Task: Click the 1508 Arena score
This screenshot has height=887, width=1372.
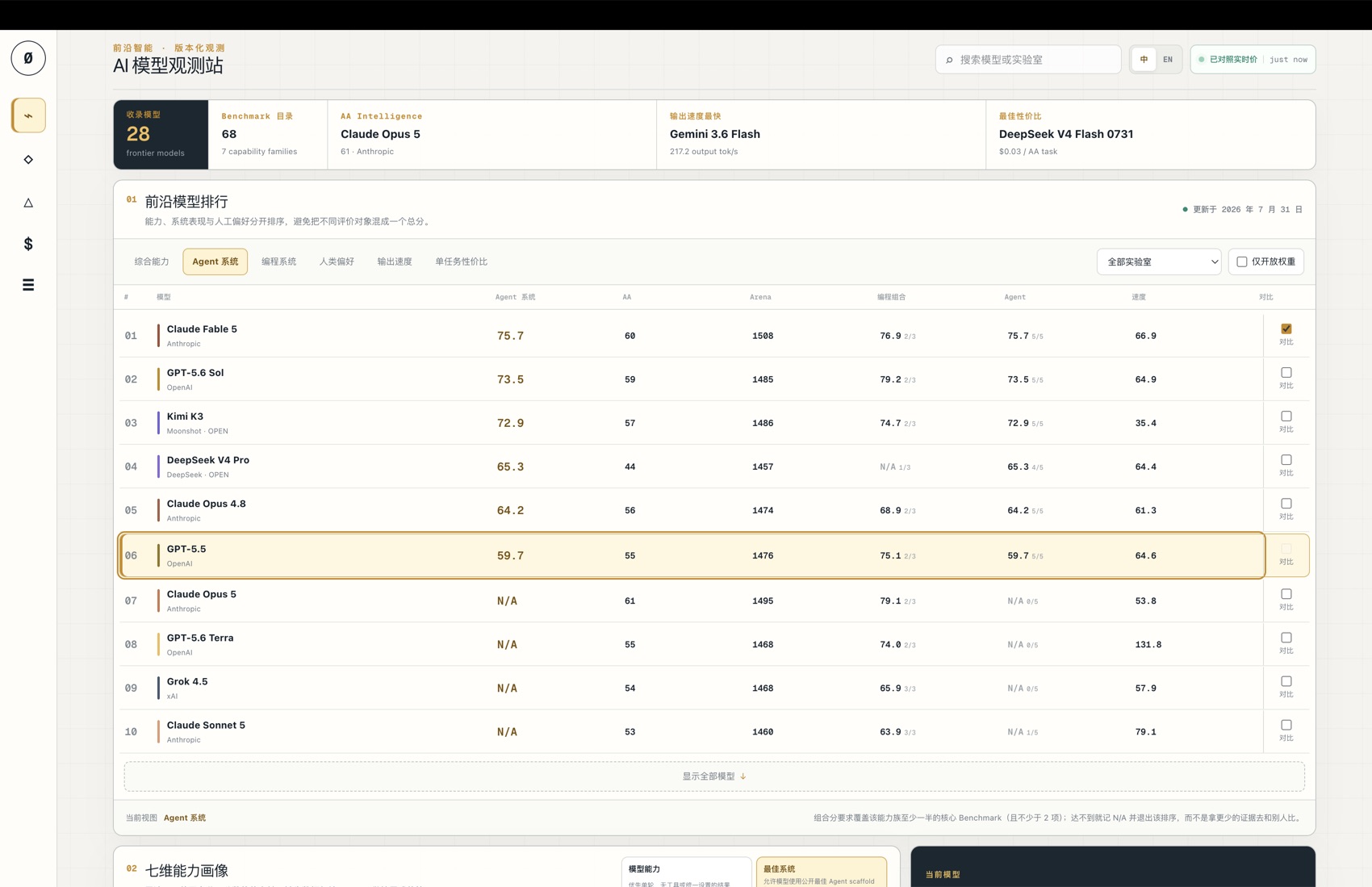Action: coord(763,336)
